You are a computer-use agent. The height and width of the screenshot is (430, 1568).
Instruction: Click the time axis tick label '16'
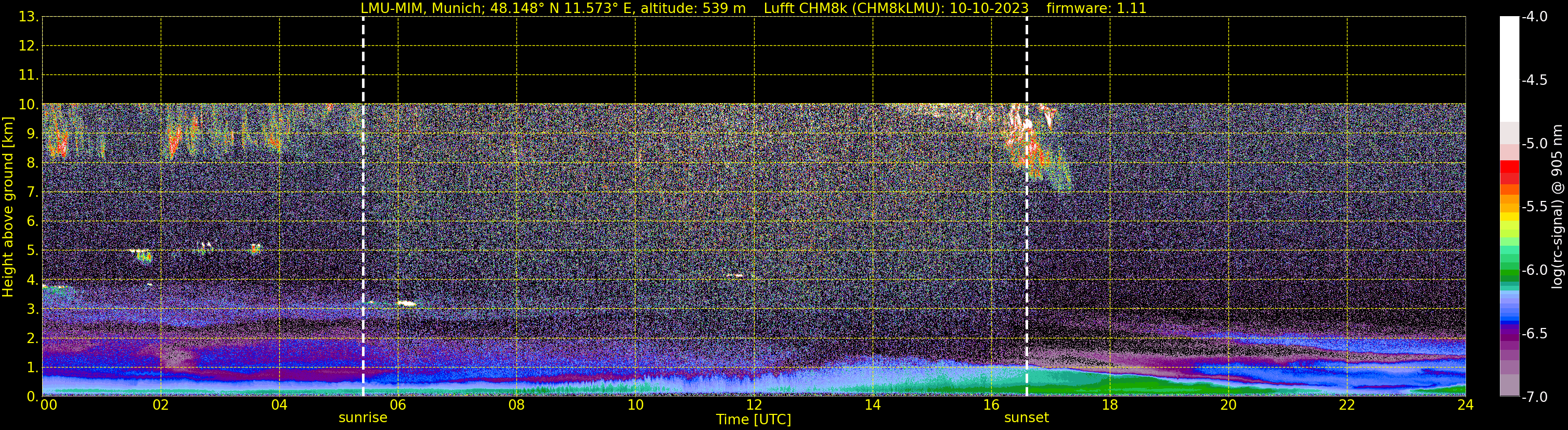tap(992, 405)
